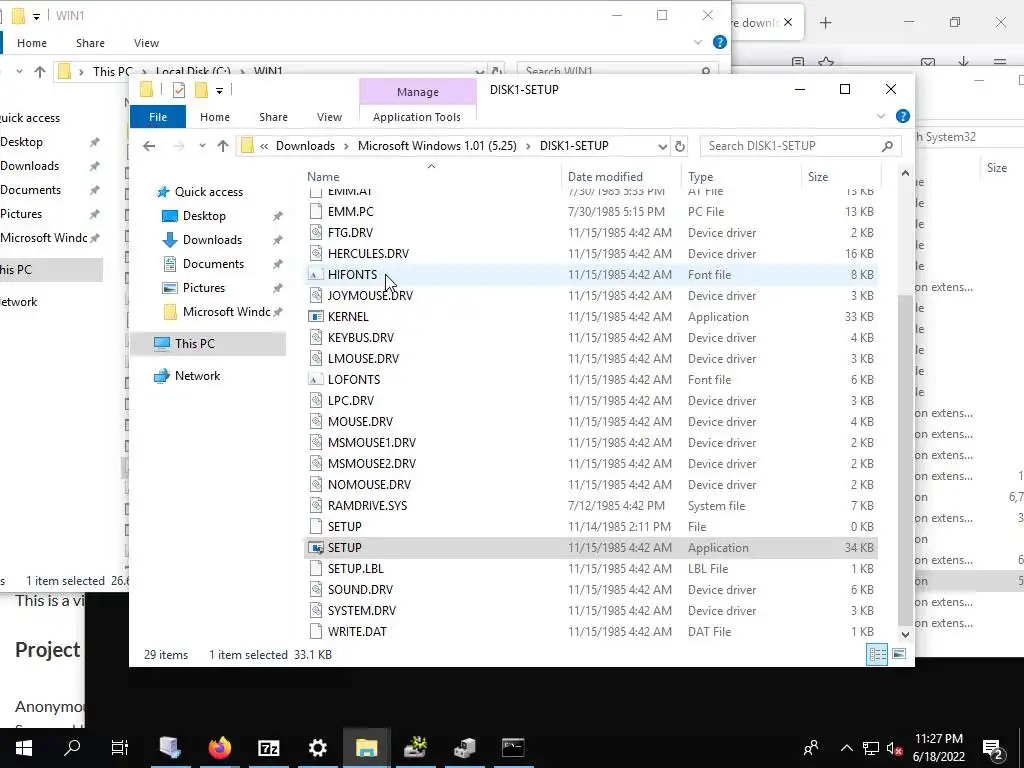Select Microsoft Windows 1.01 (5.25) breadcrumb
The width and height of the screenshot is (1024, 768).
tap(437, 146)
